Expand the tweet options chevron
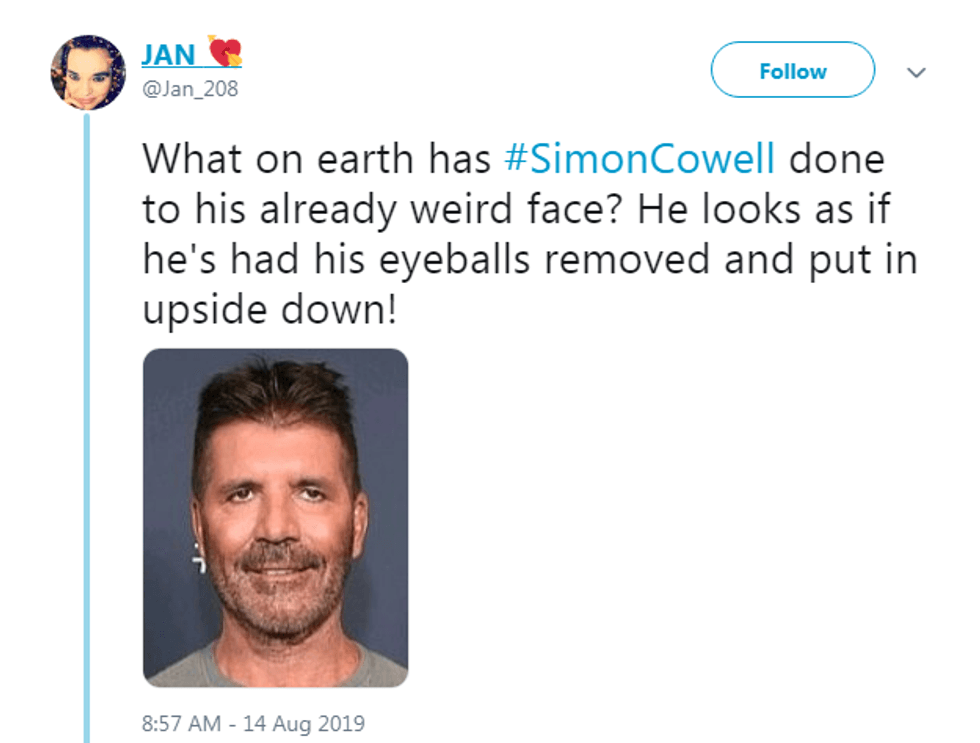Viewport: 980px width, 743px height. point(915,72)
